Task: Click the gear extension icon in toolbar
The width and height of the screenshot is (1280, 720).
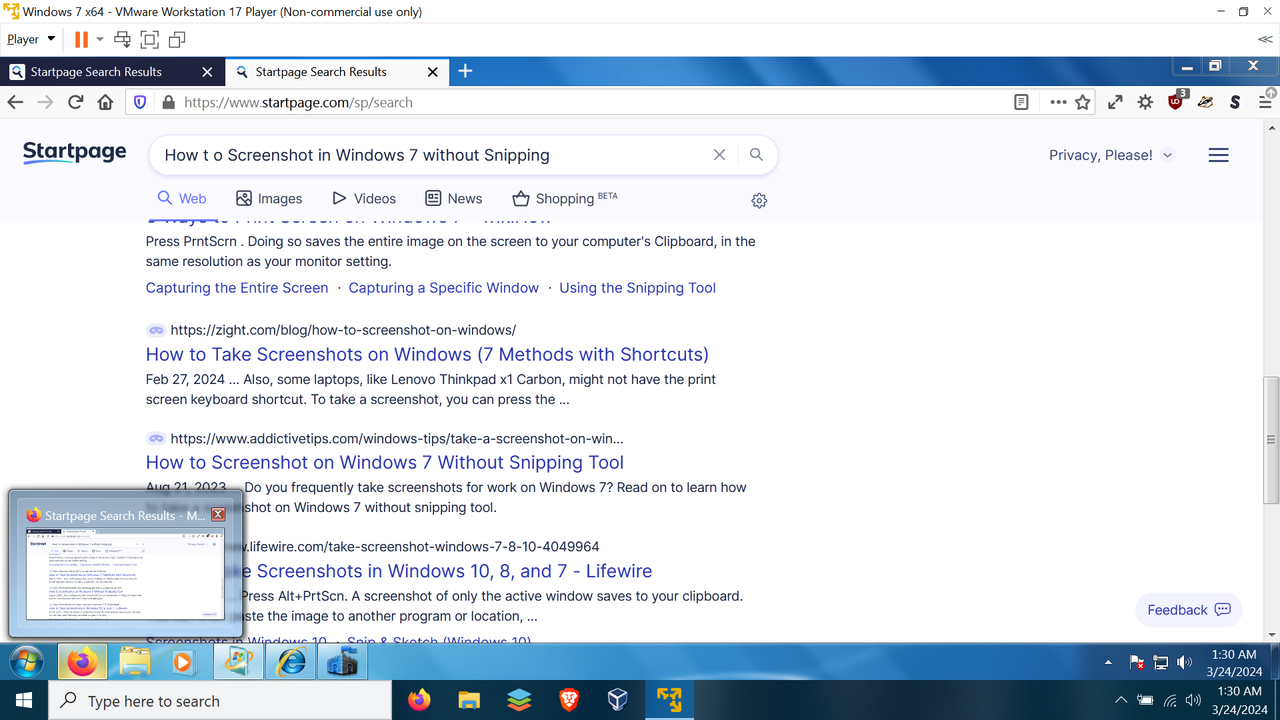Action: (1145, 102)
